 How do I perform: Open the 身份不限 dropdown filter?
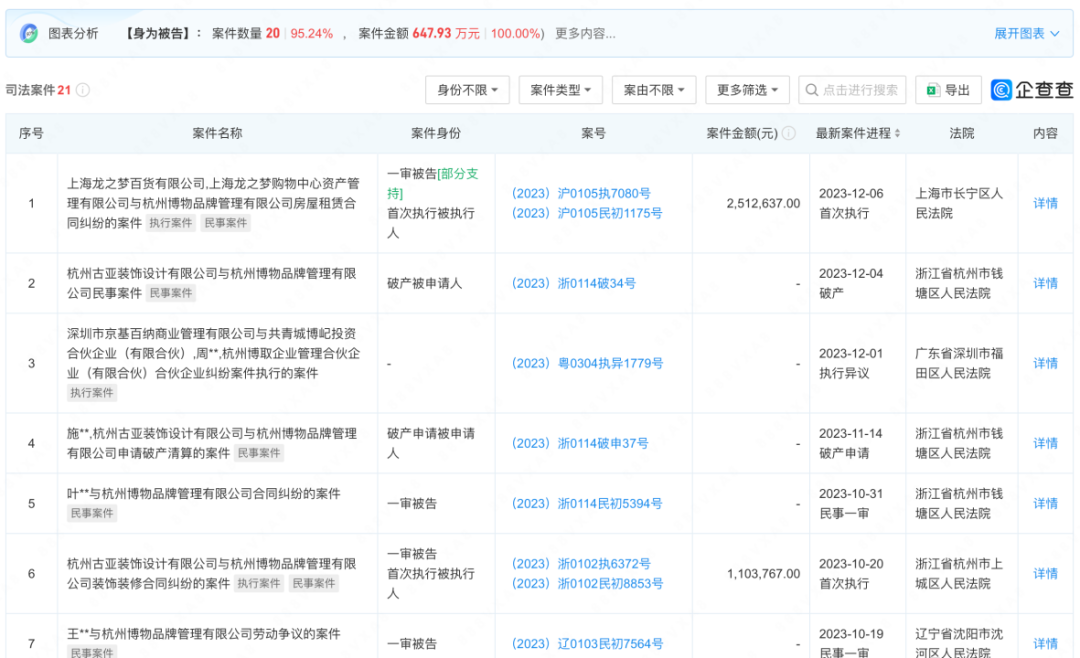tap(468, 90)
